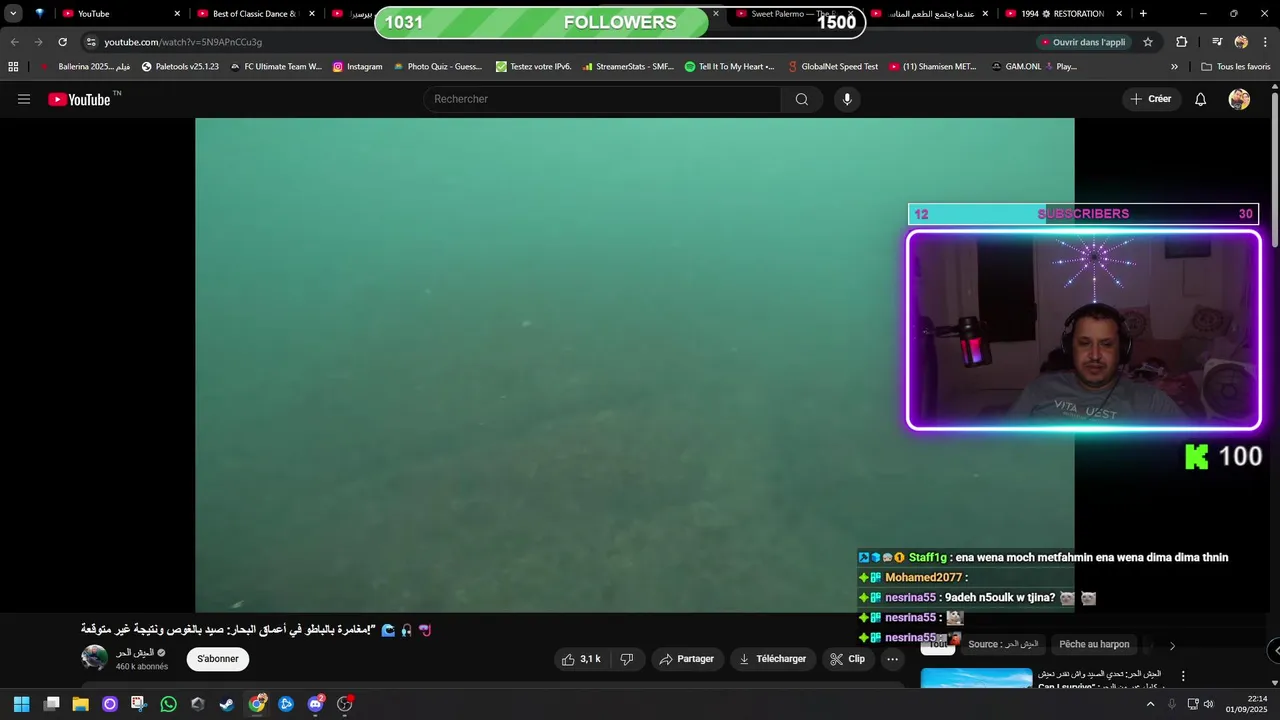Open the Chrome apps grid in bookmarks bar
Image resolution: width=1280 pixels, height=720 pixels.
13,67
